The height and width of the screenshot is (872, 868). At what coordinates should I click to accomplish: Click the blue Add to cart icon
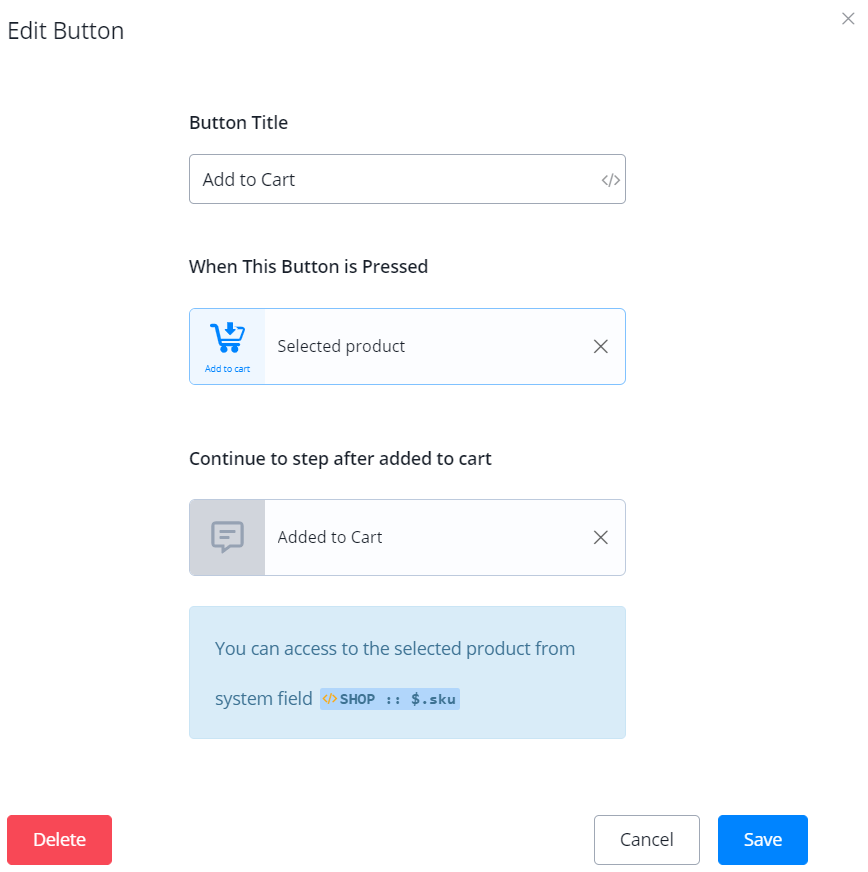(227, 338)
